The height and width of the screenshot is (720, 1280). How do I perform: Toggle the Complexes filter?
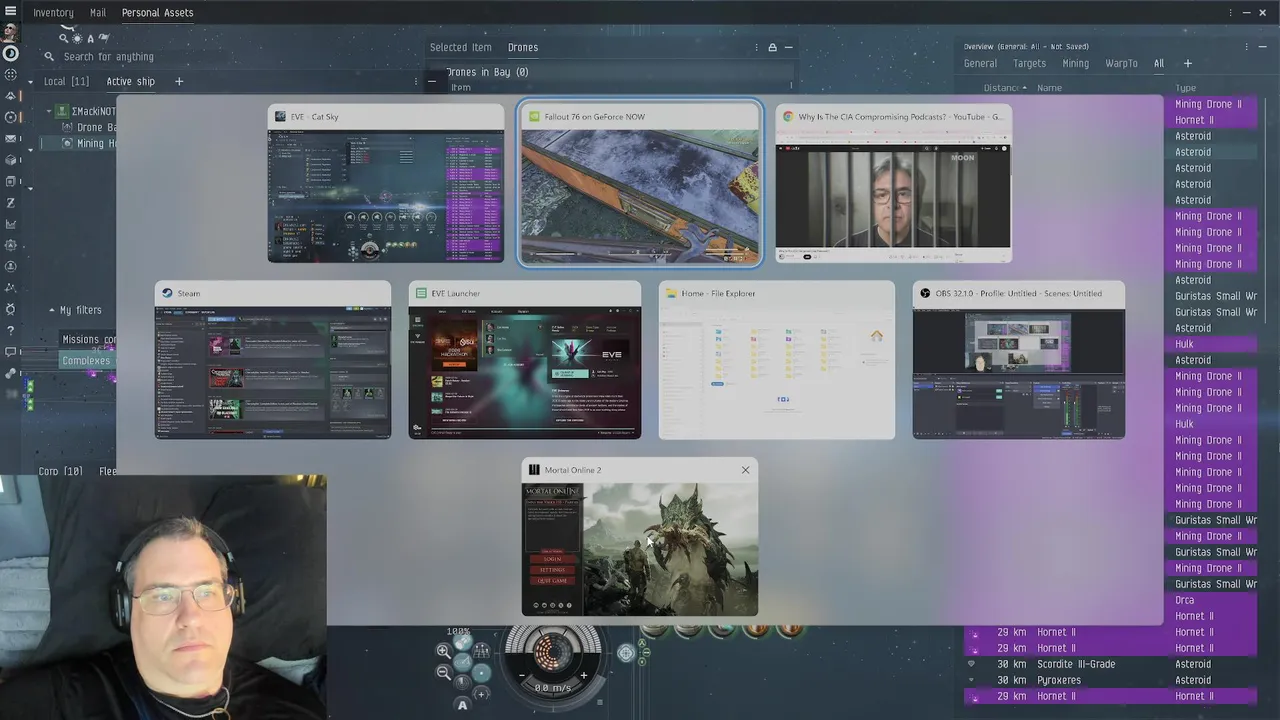[86, 361]
